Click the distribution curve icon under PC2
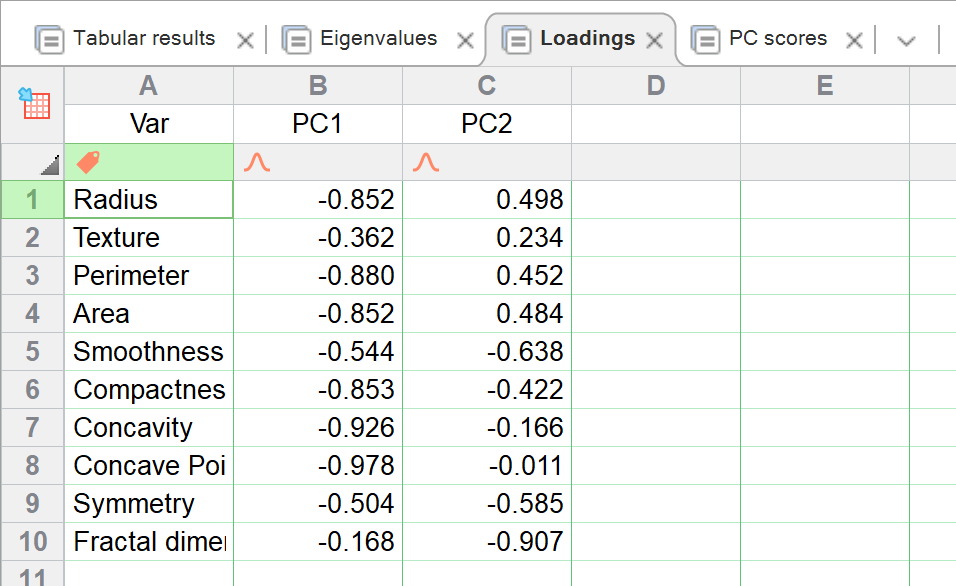The height and width of the screenshot is (586, 956). point(427,162)
